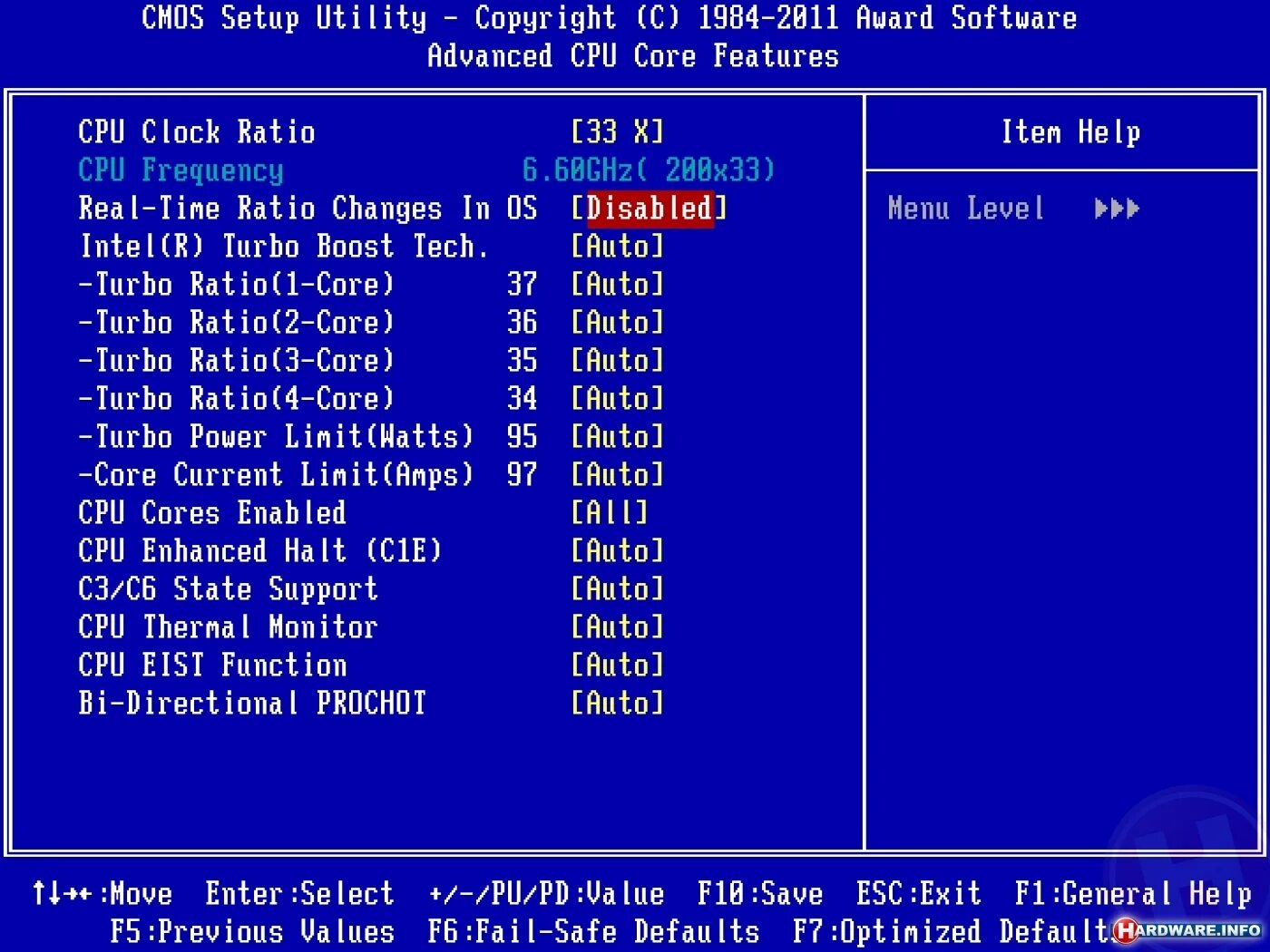Select CPU Thermal Monitor label
Screen dimensions: 1270x952
pyautogui.click(x=228, y=627)
